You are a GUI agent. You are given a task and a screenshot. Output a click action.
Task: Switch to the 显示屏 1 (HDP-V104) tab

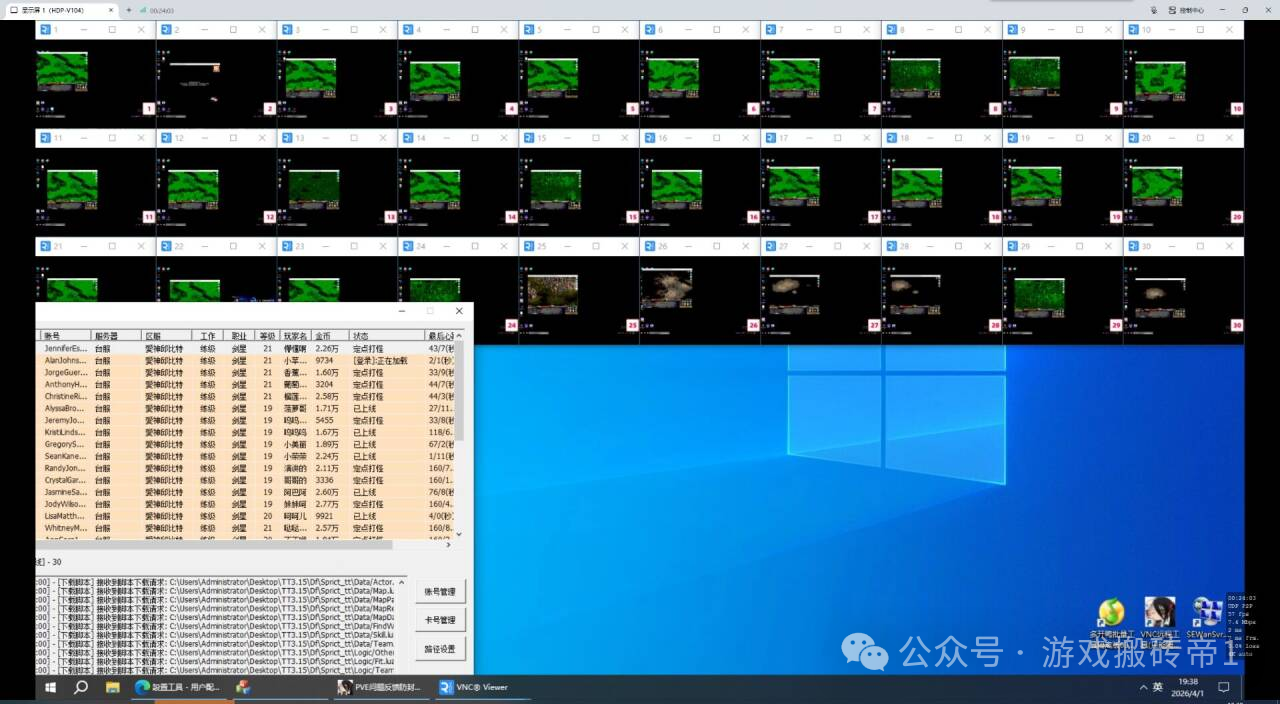click(58, 10)
